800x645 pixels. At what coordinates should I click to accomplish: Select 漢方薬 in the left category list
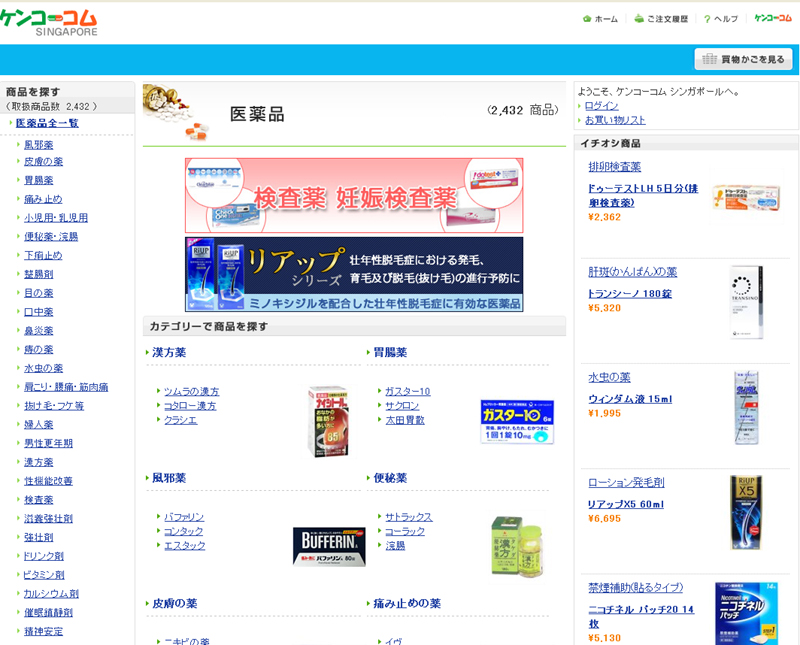[38, 462]
